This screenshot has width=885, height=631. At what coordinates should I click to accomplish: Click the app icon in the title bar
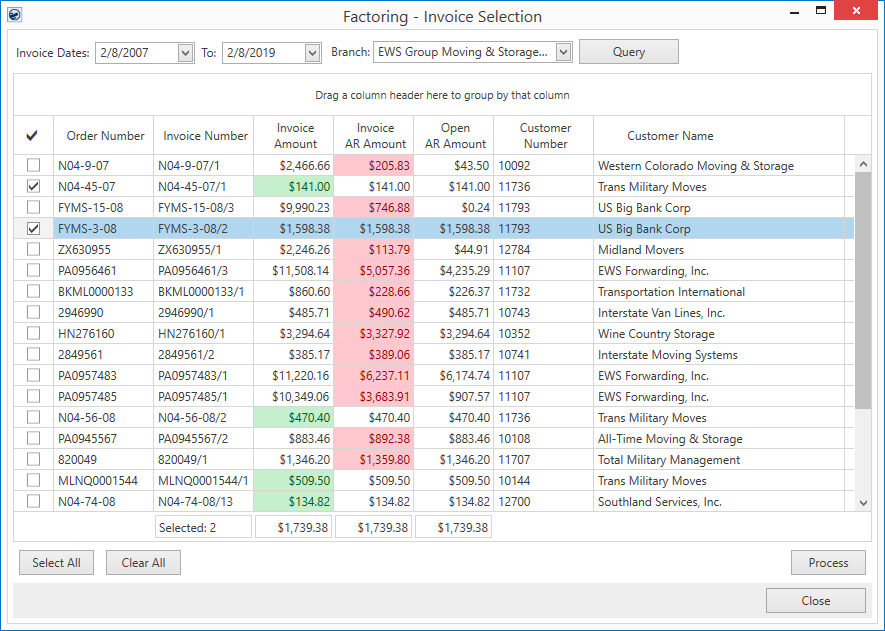pyautogui.click(x=14, y=16)
